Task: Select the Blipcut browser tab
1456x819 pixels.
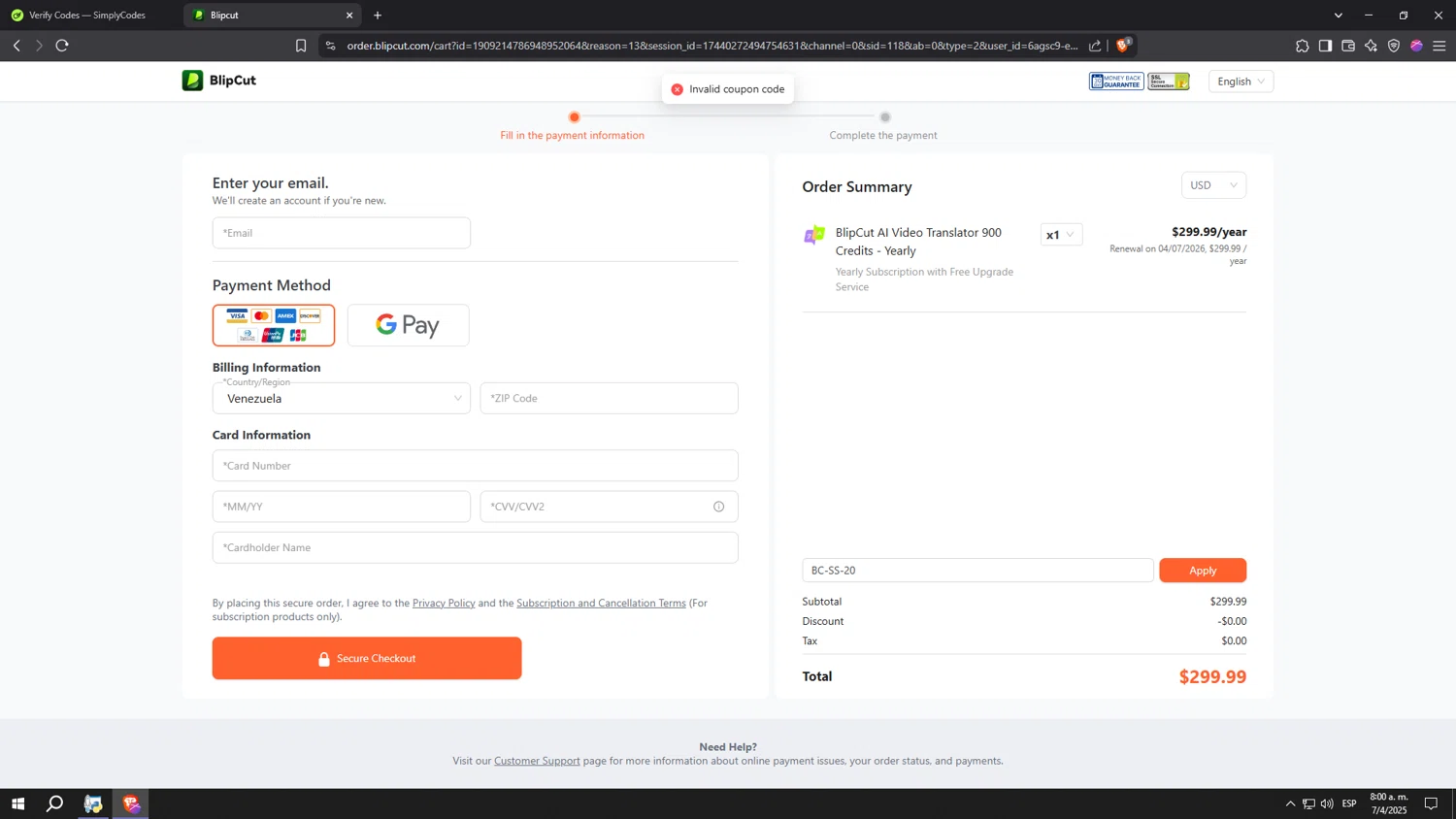Action: point(272,15)
